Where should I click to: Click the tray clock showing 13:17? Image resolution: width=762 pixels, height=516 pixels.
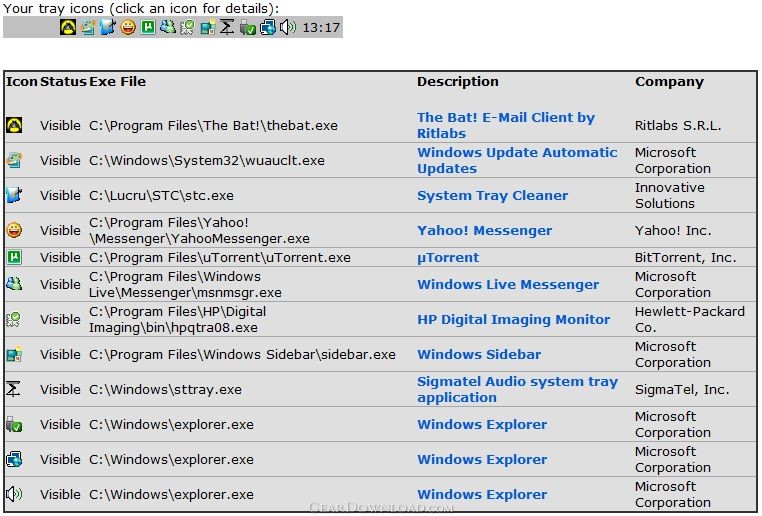321,28
